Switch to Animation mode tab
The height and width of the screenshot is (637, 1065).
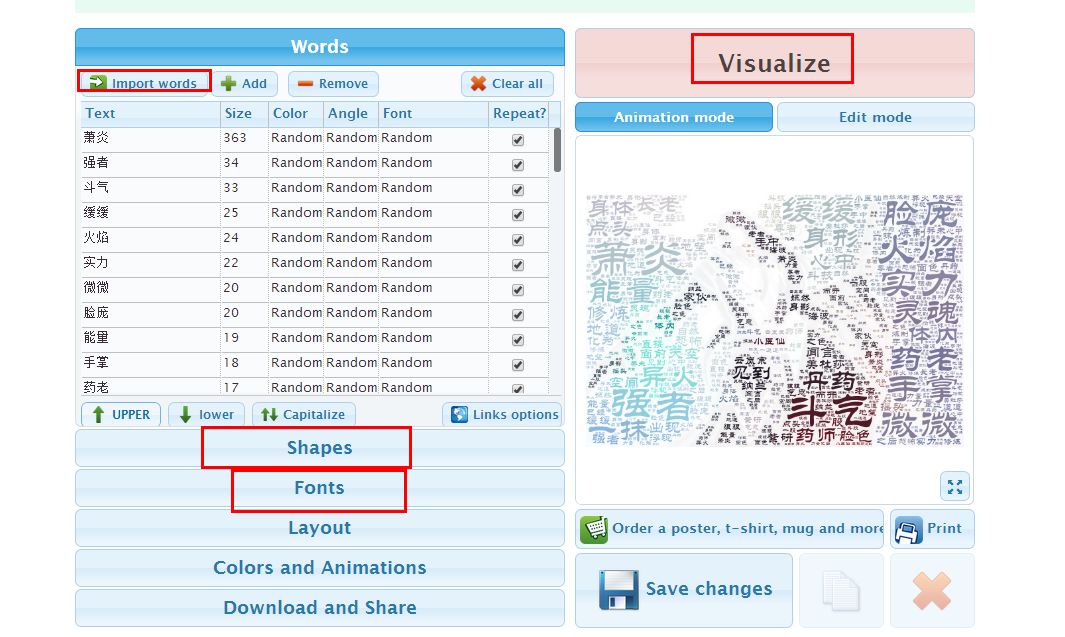point(674,117)
